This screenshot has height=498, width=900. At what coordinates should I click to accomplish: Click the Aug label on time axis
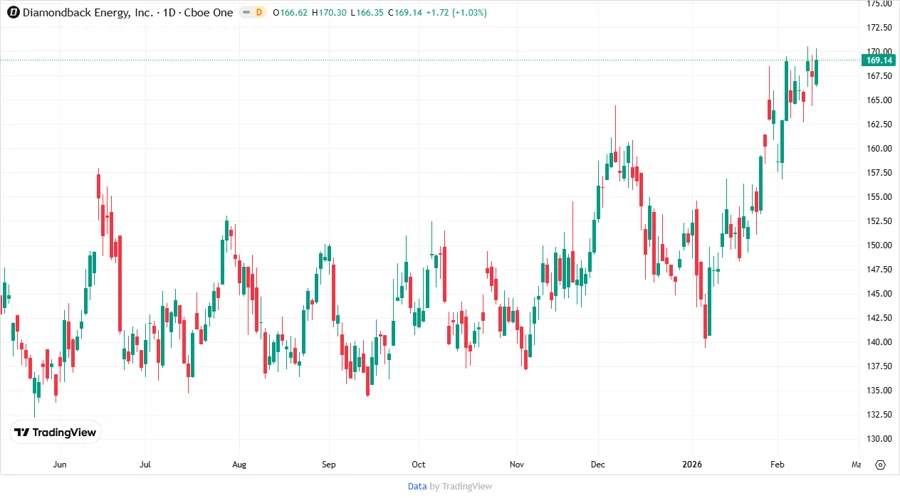coord(239,464)
